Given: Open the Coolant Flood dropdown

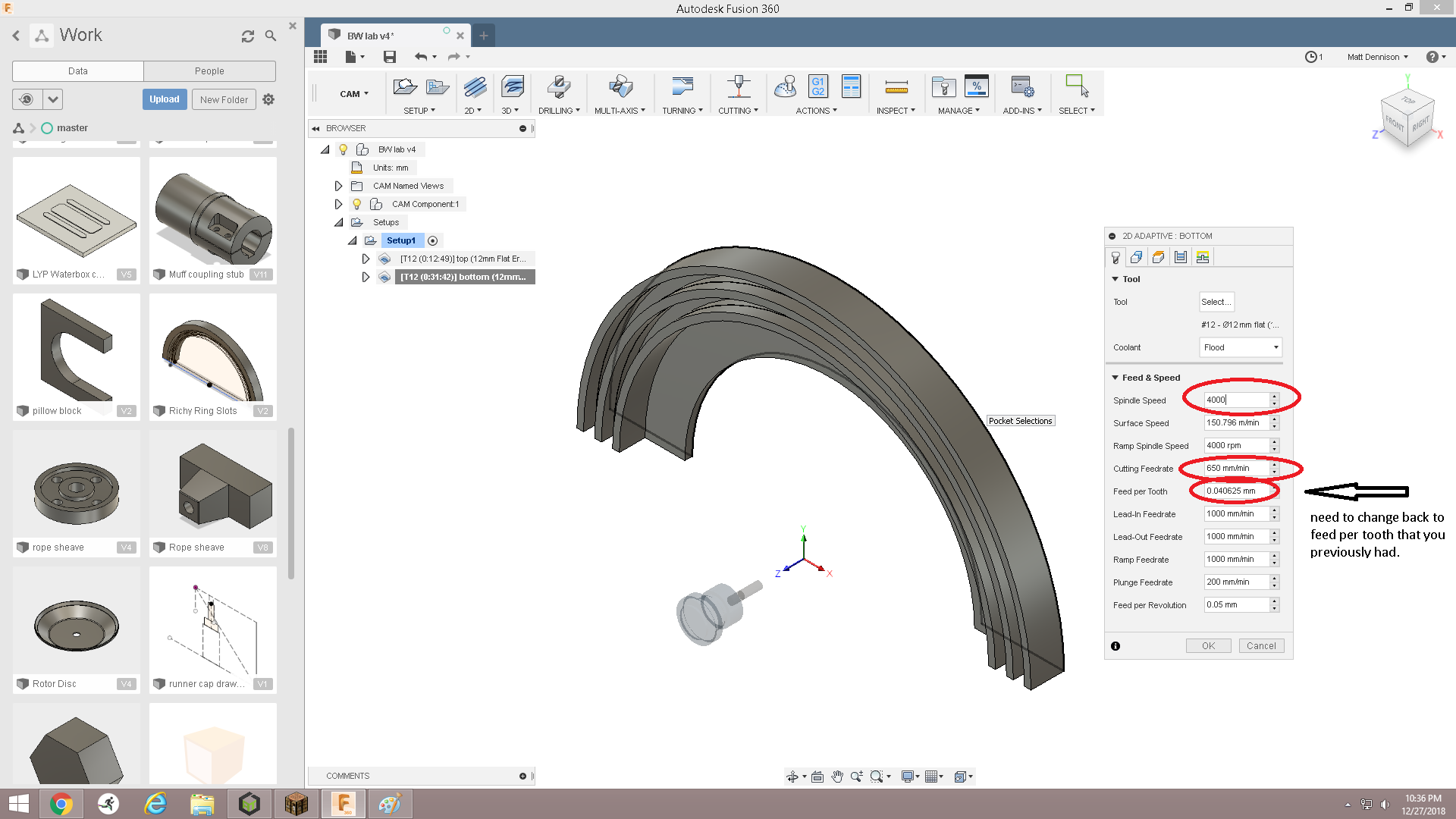Looking at the screenshot, I should coord(1241,347).
